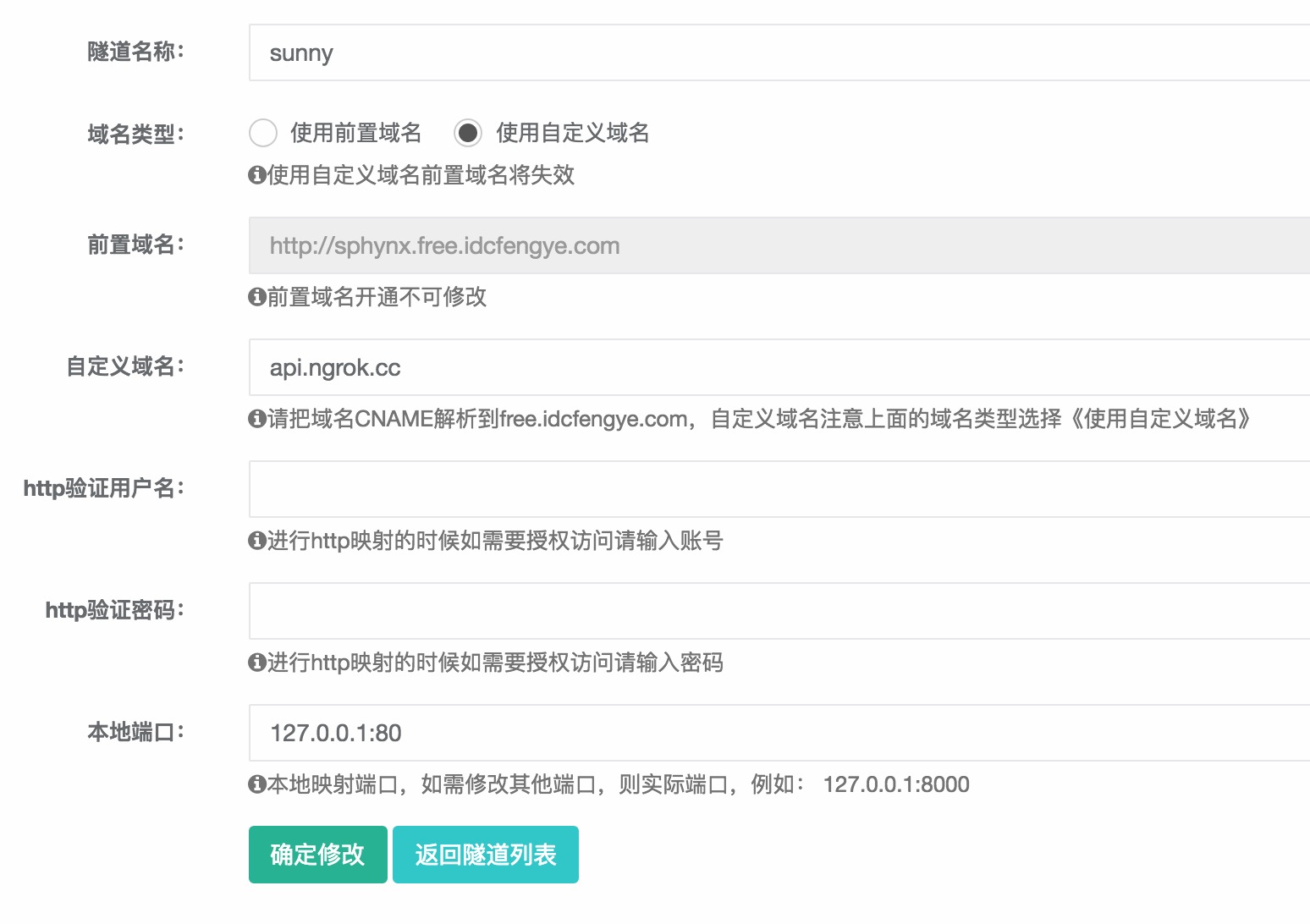Click hint text ending 请输入密码

click(x=496, y=663)
